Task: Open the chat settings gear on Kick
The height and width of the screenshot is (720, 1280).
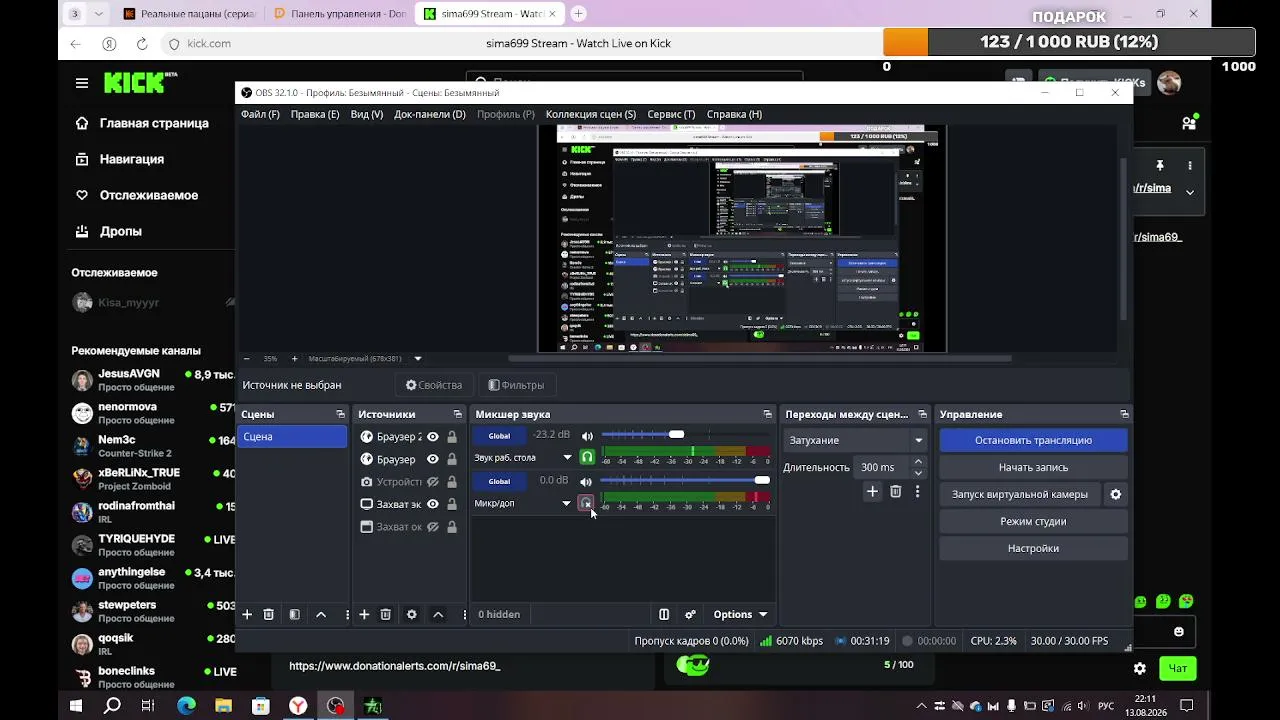Action: pos(1140,668)
